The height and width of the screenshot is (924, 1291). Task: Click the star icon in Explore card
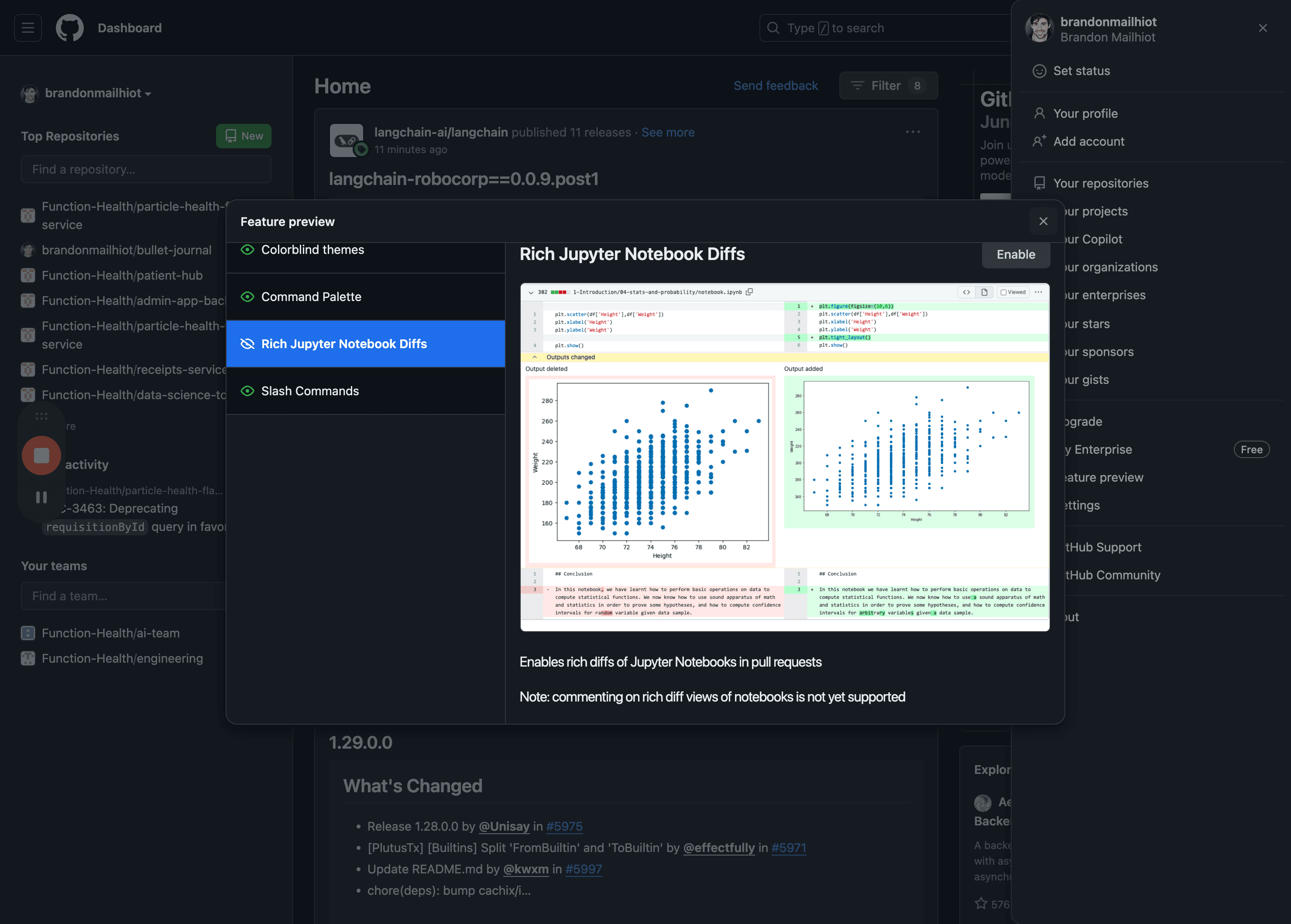[981, 903]
